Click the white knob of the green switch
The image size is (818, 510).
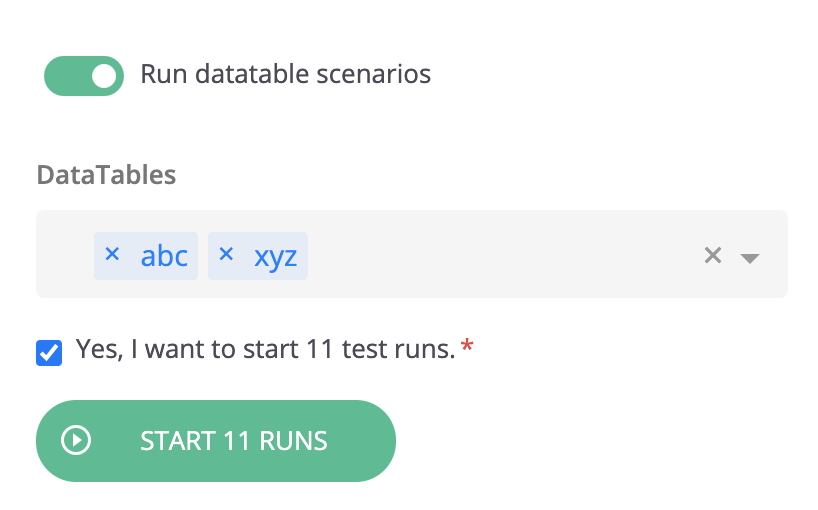point(104,76)
